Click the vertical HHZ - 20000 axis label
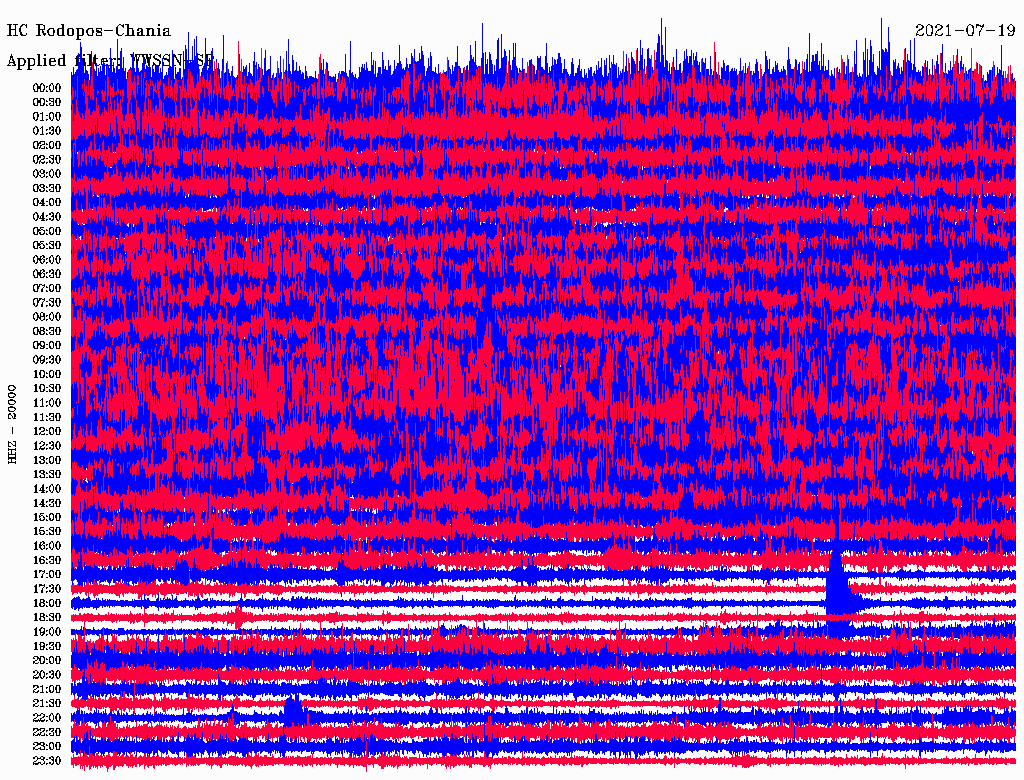This screenshot has height=780, width=1024. (x=13, y=423)
